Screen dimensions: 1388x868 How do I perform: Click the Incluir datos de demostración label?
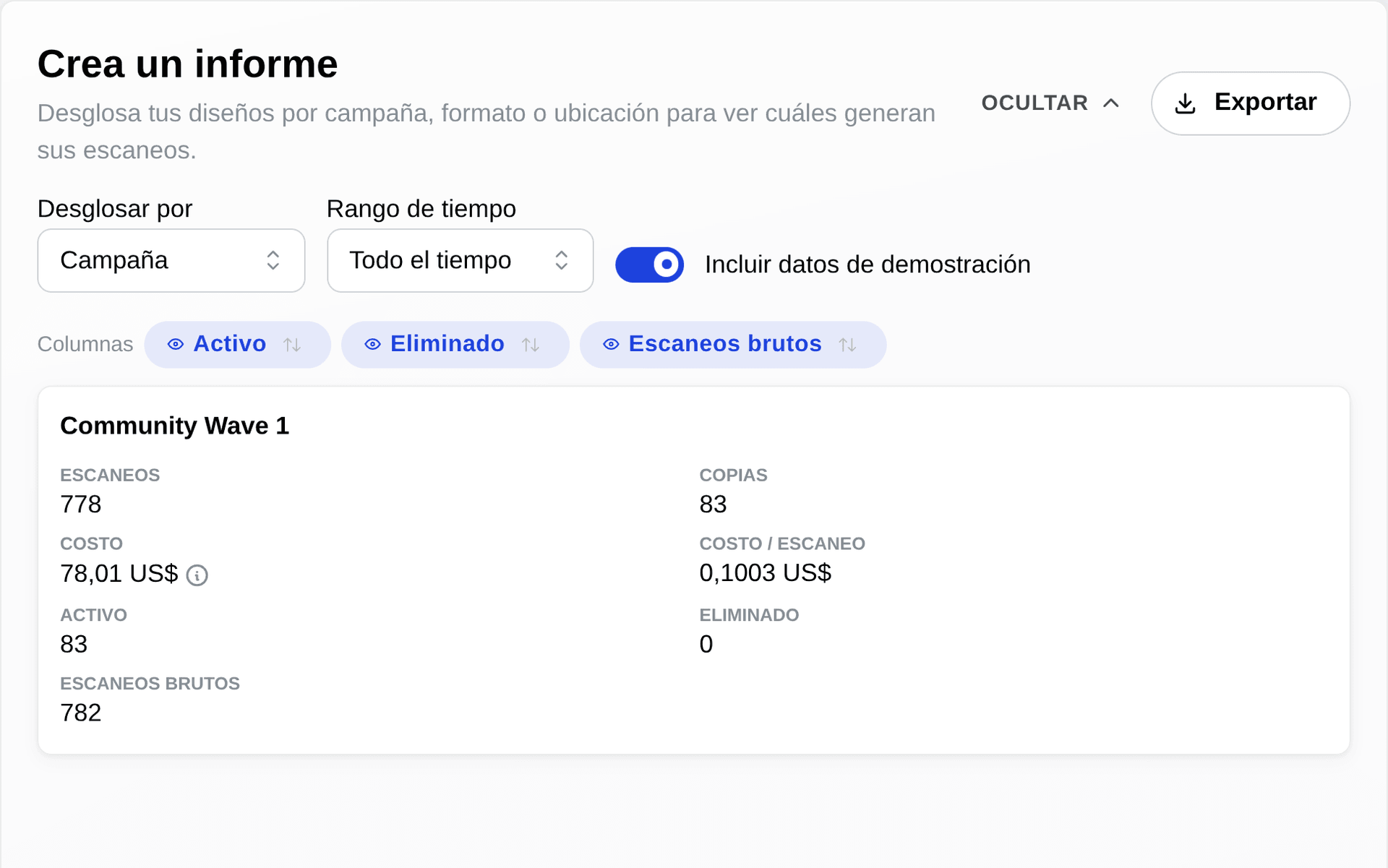tap(867, 265)
